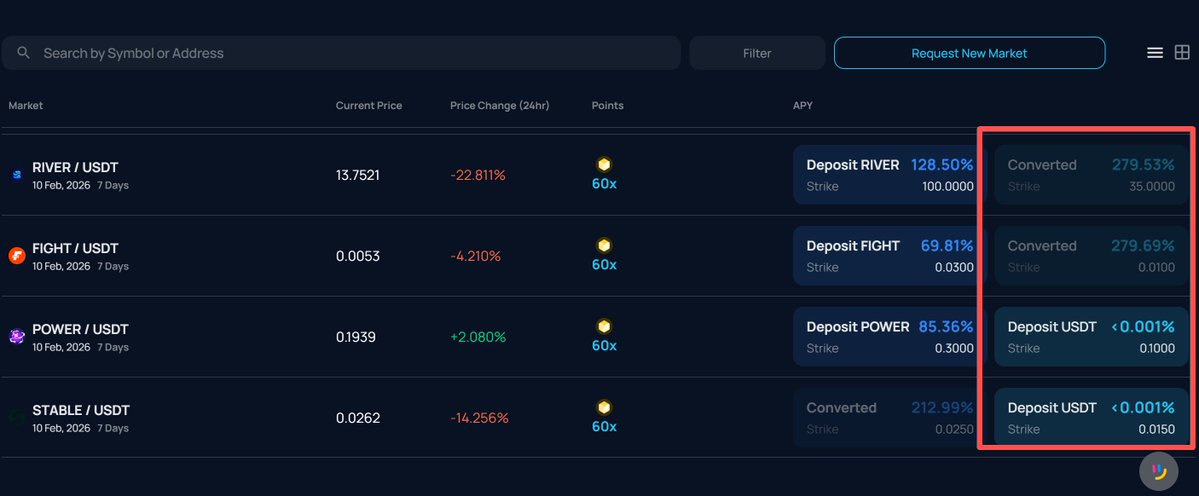1199x496 pixels.
Task: Click the RIVER row points hexagon icon
Action: coord(604,165)
